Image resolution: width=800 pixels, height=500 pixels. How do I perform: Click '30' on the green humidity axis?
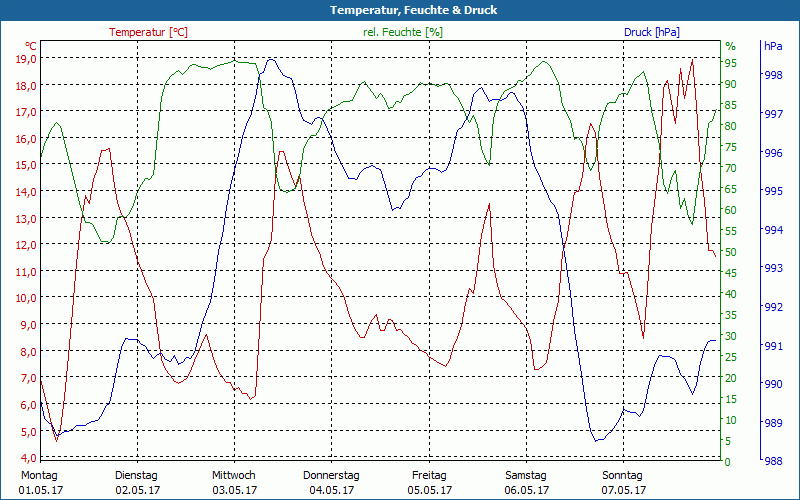[x=731, y=336]
